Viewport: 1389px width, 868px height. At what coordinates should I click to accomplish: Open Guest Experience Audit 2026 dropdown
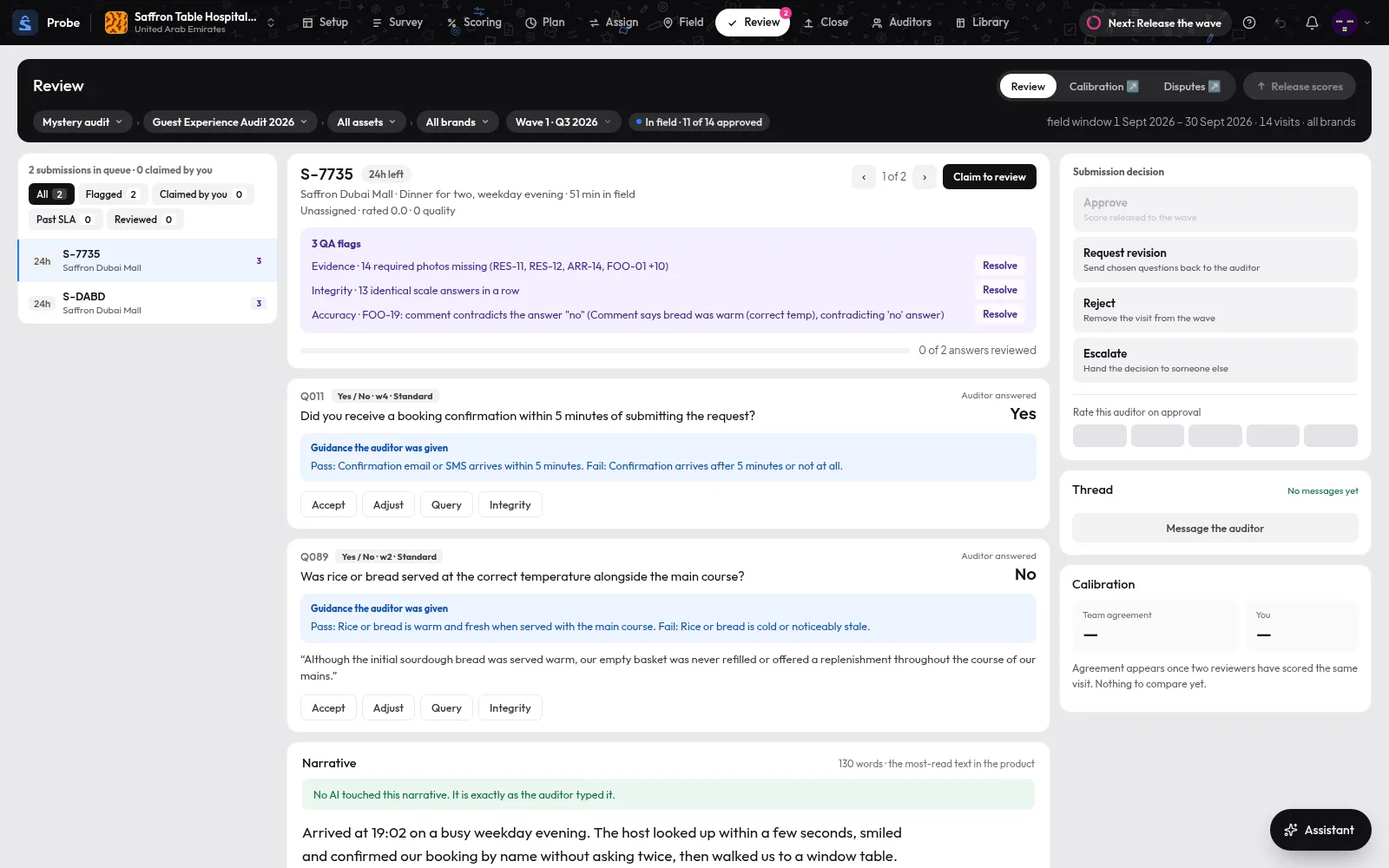pyautogui.click(x=230, y=122)
